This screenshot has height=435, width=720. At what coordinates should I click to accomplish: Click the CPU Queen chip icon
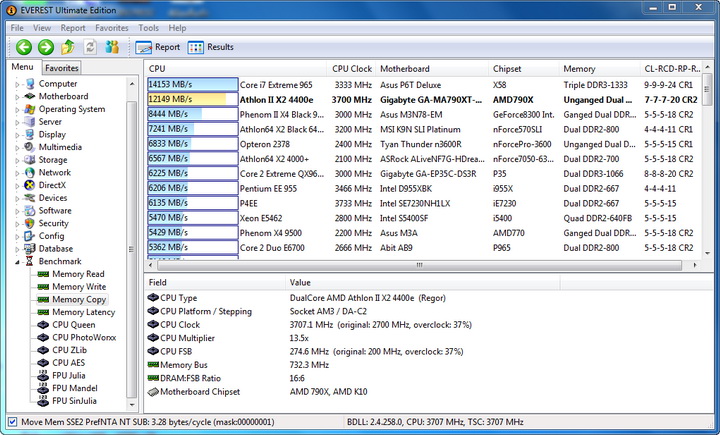43,325
